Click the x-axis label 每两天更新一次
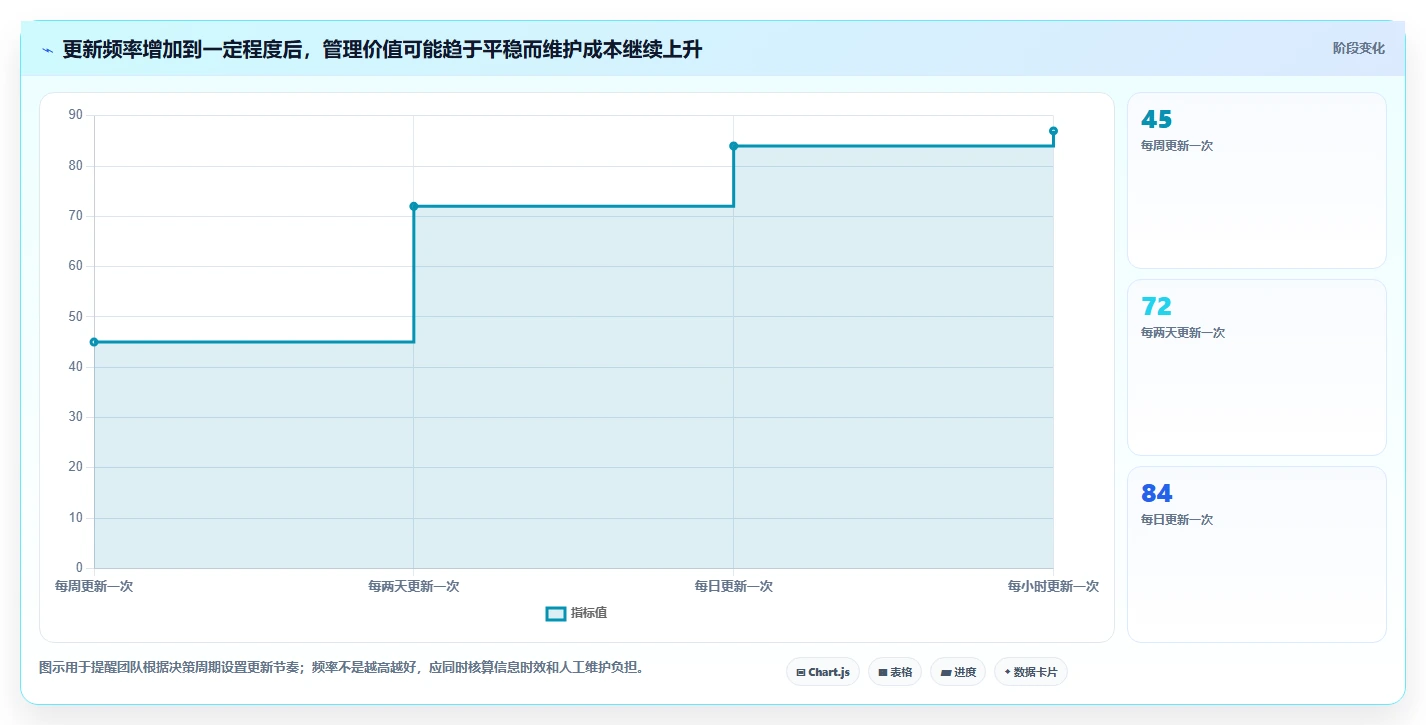The height and width of the screenshot is (725, 1426). (414, 586)
